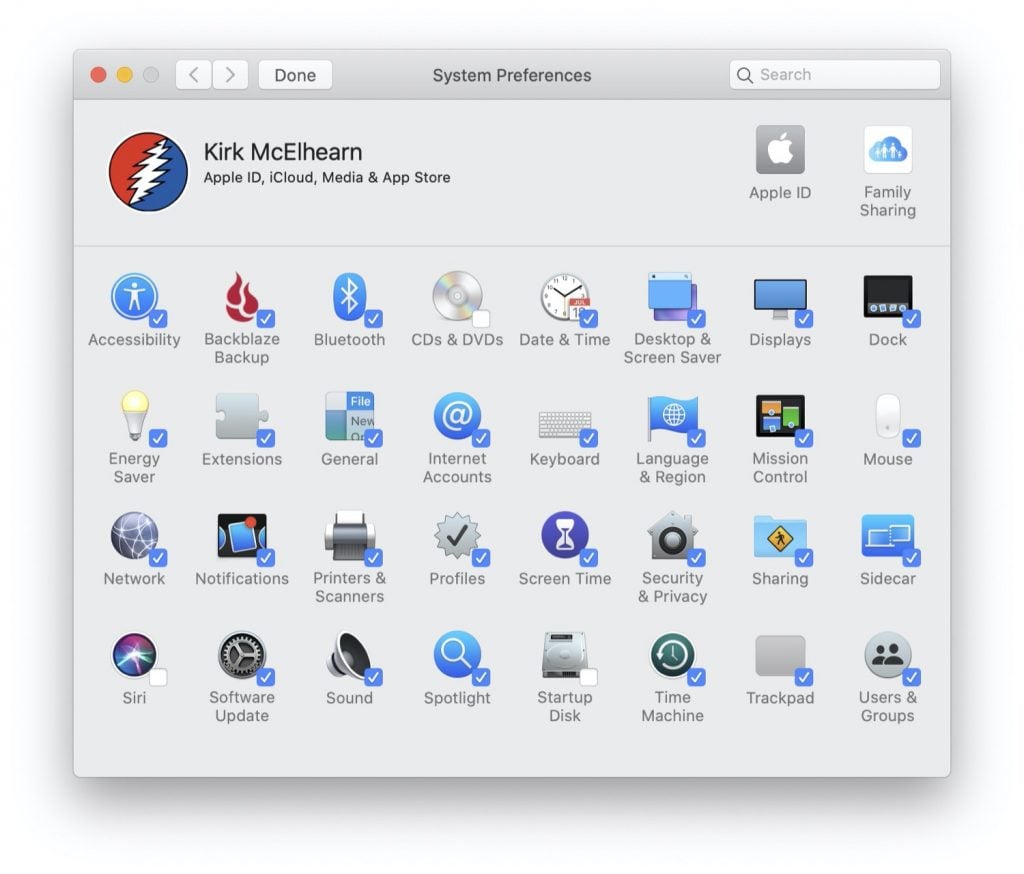The height and width of the screenshot is (874, 1024).
Task: Open the Backblaze Backup preference pane icon
Action: tap(240, 298)
